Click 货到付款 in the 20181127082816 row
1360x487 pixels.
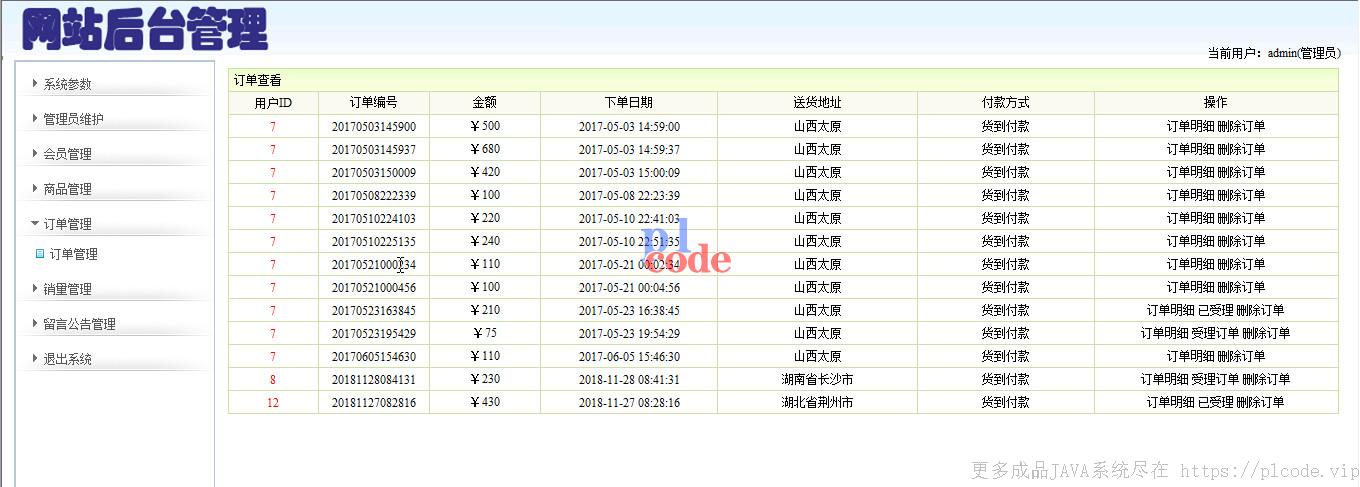tap(1005, 402)
